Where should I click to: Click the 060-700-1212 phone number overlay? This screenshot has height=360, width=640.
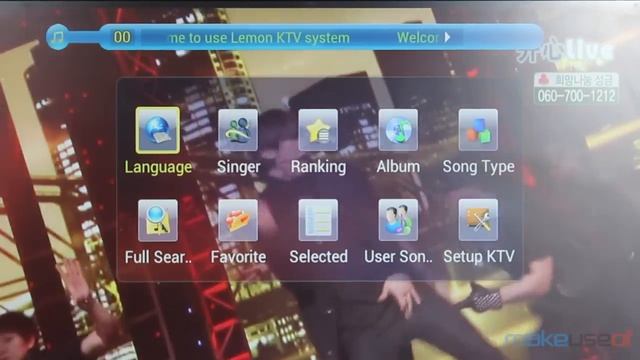pyautogui.click(x=576, y=96)
